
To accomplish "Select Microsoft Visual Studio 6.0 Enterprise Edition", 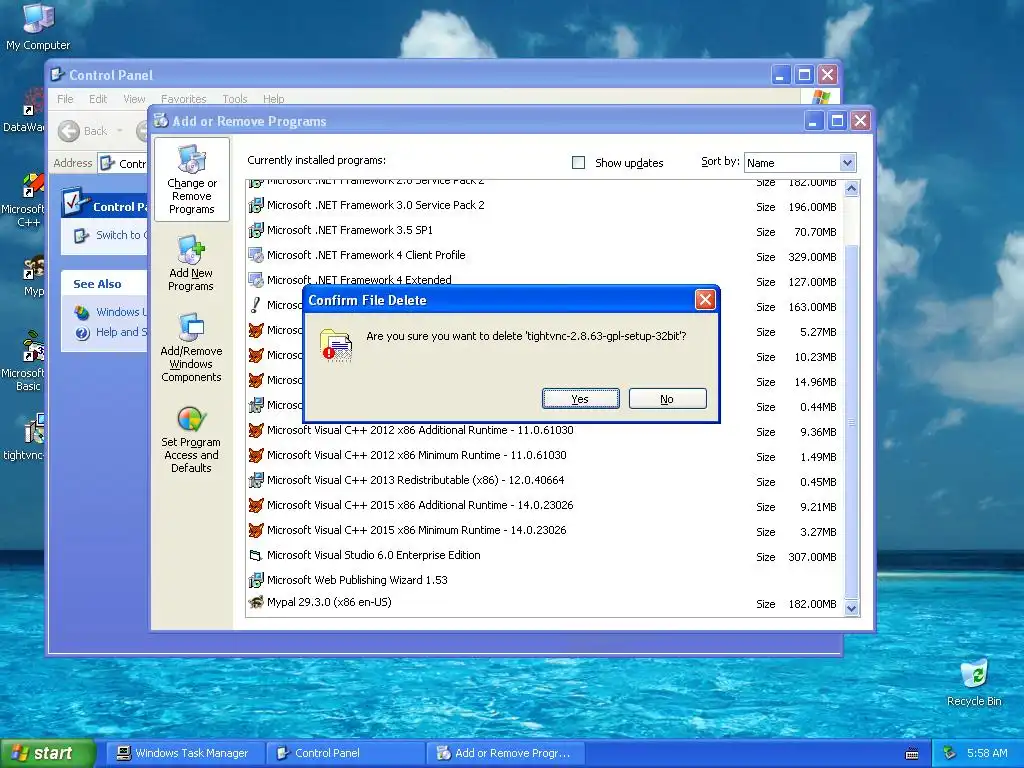I will click(374, 555).
